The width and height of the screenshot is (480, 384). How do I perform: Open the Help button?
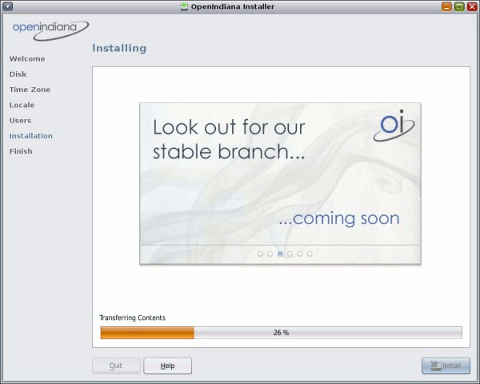(x=168, y=366)
